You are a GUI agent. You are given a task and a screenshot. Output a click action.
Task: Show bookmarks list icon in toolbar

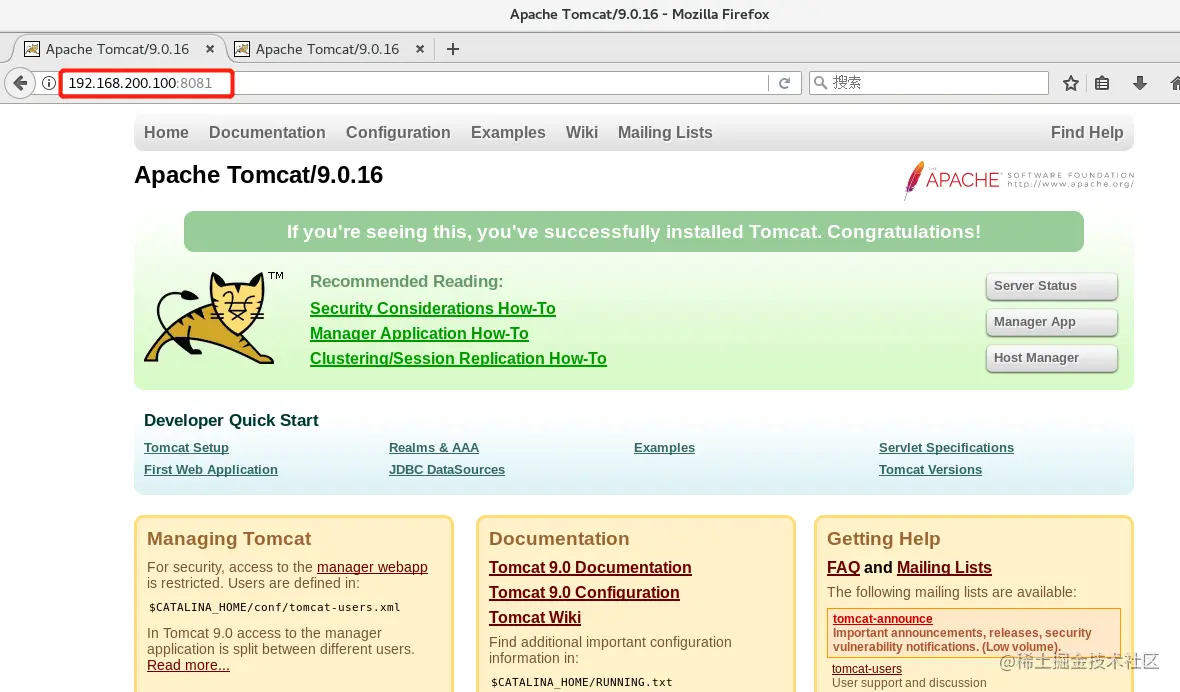[1102, 83]
